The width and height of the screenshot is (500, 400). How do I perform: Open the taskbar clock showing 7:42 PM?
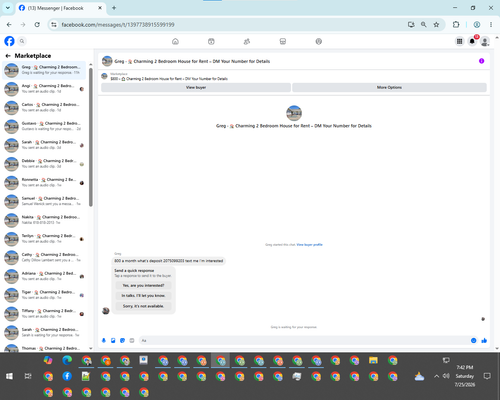coord(465,376)
